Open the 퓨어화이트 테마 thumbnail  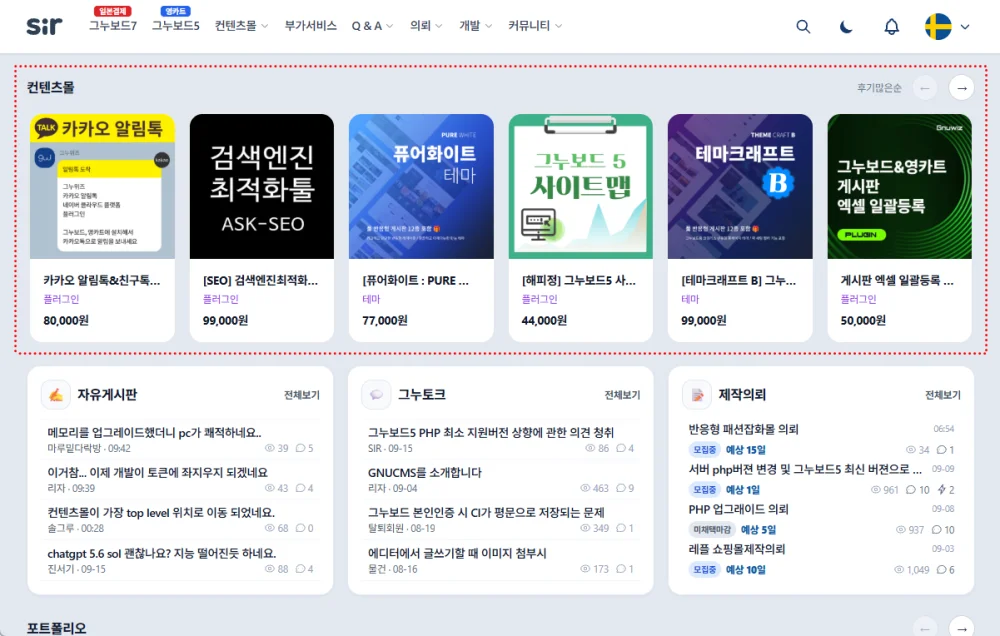pyautogui.click(x=421, y=186)
